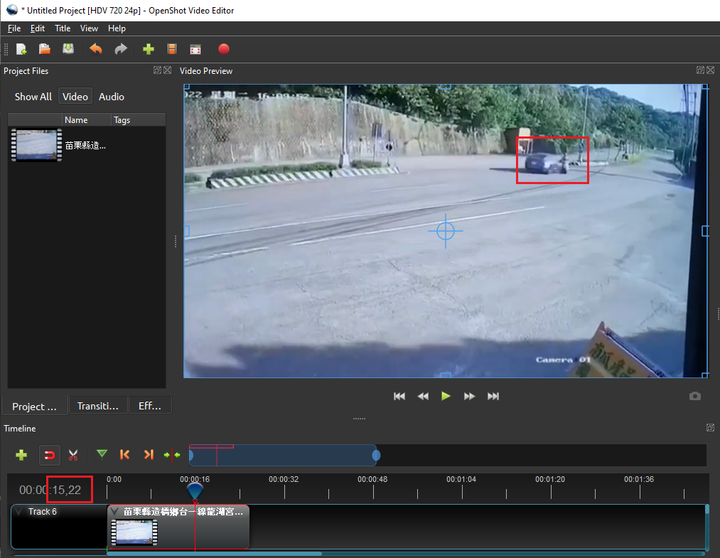The image size is (720, 558).
Task: Click the right handle of zoom slider
Action: pos(376,456)
